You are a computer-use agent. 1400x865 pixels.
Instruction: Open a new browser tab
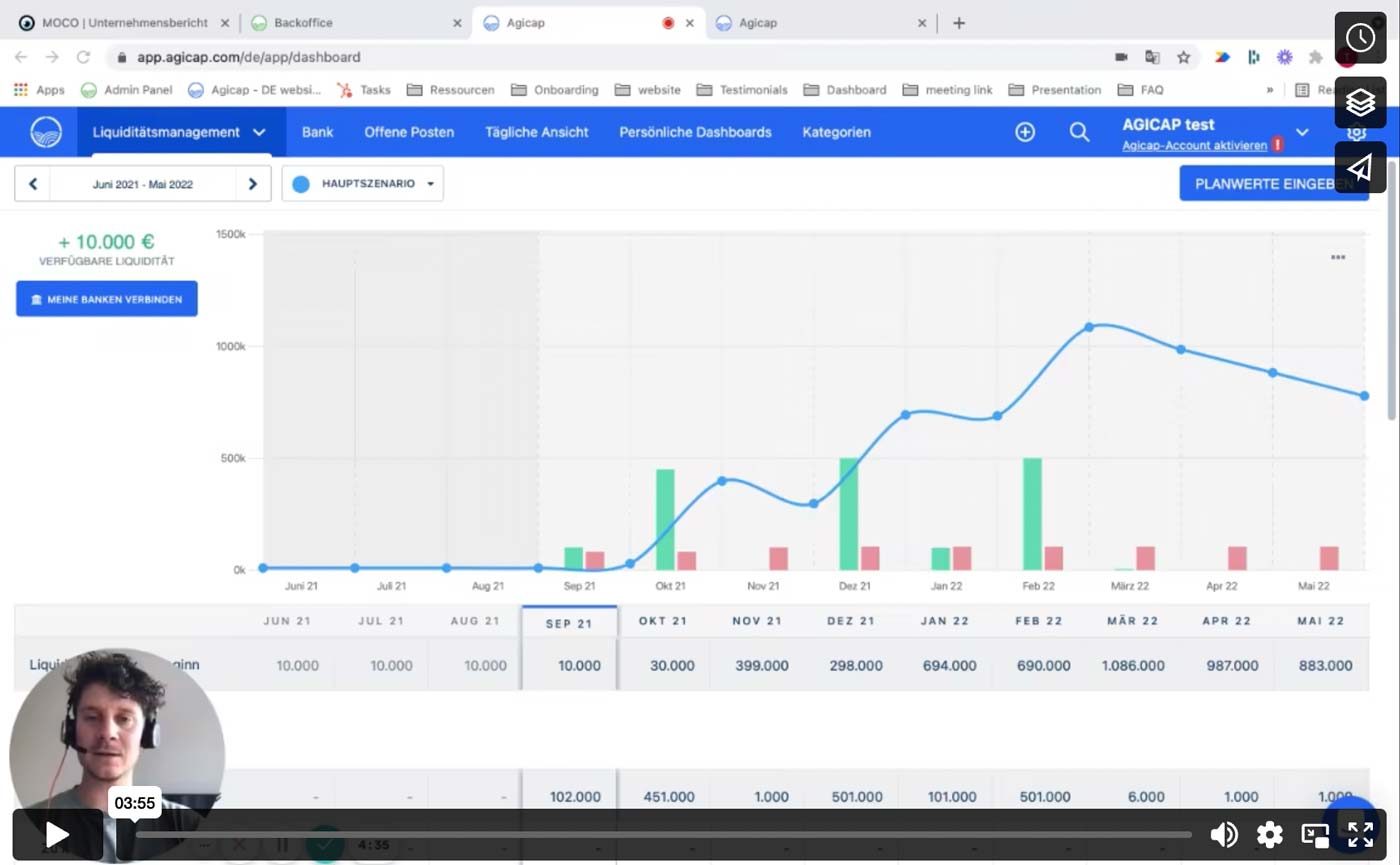coord(959,23)
